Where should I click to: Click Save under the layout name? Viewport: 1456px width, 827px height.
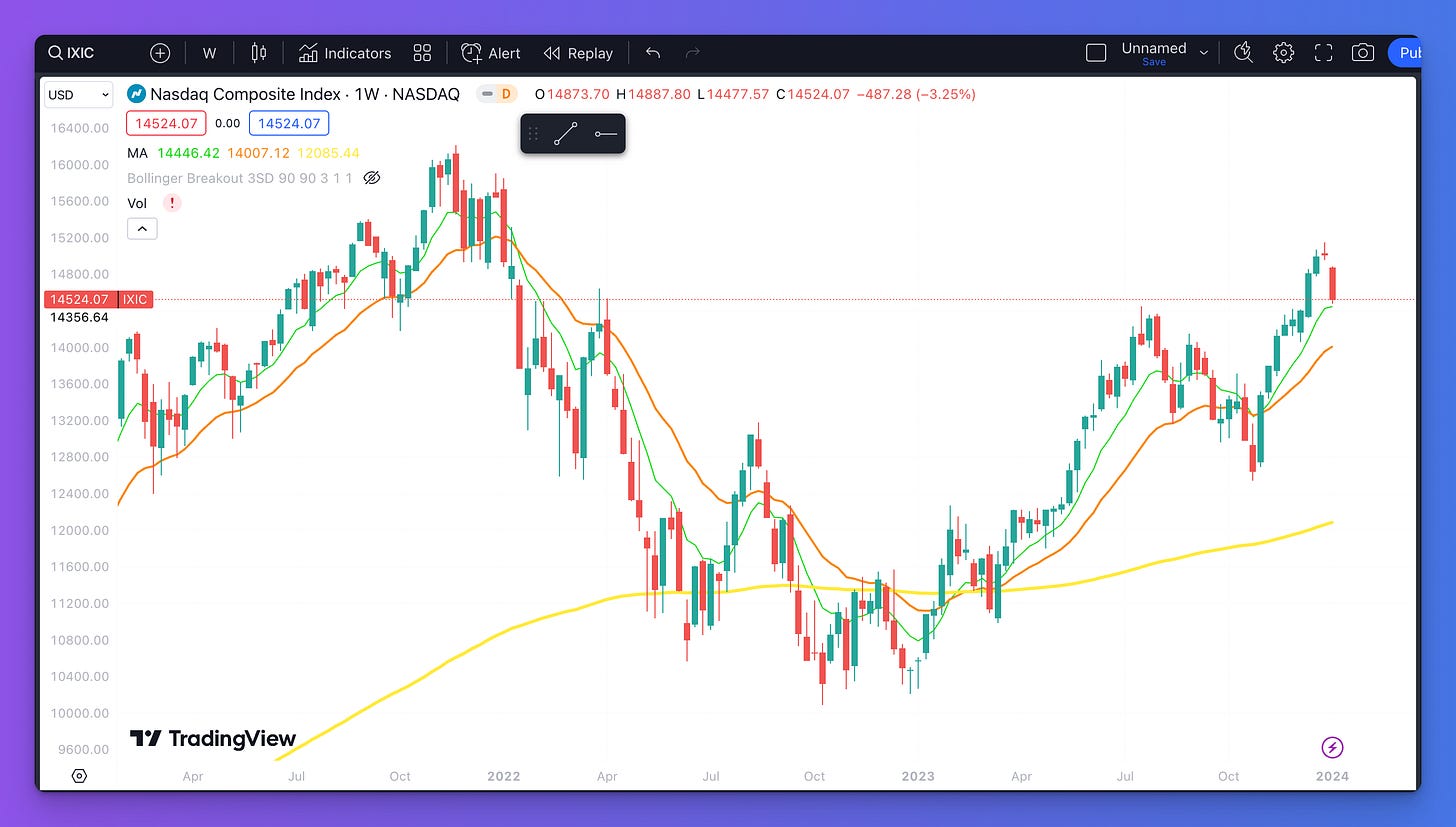(x=1154, y=62)
